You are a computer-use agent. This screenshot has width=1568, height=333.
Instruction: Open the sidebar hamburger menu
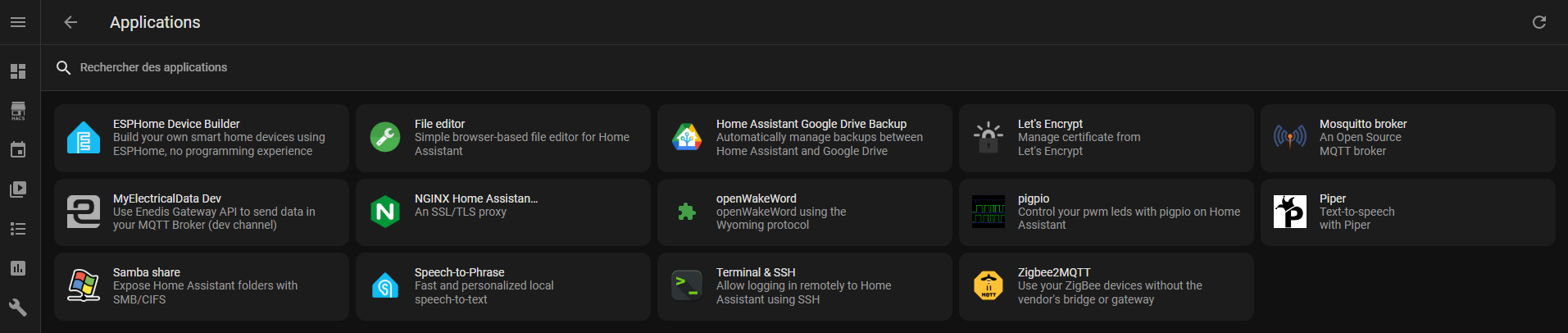click(x=18, y=22)
